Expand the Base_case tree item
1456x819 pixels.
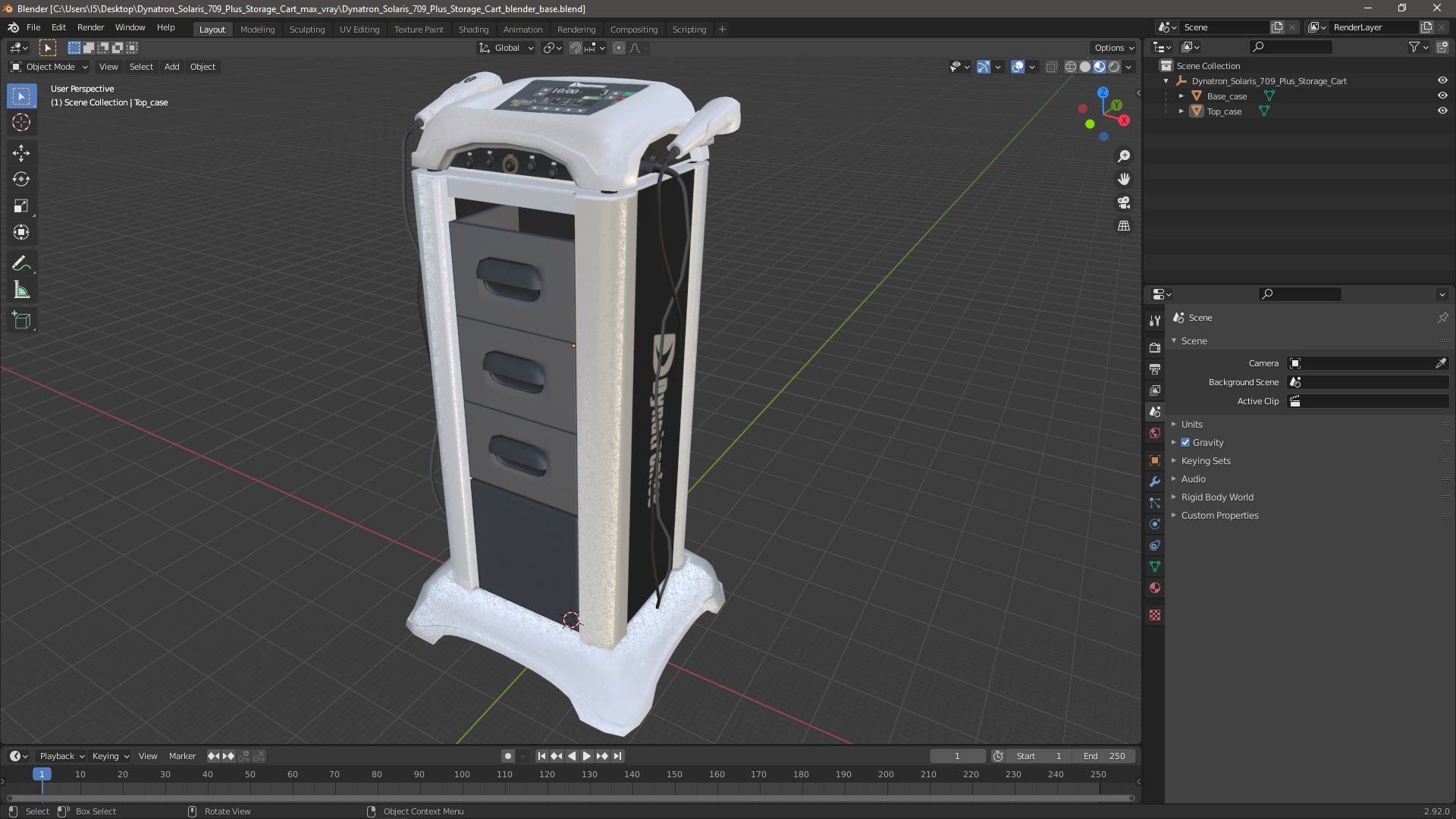point(1181,96)
